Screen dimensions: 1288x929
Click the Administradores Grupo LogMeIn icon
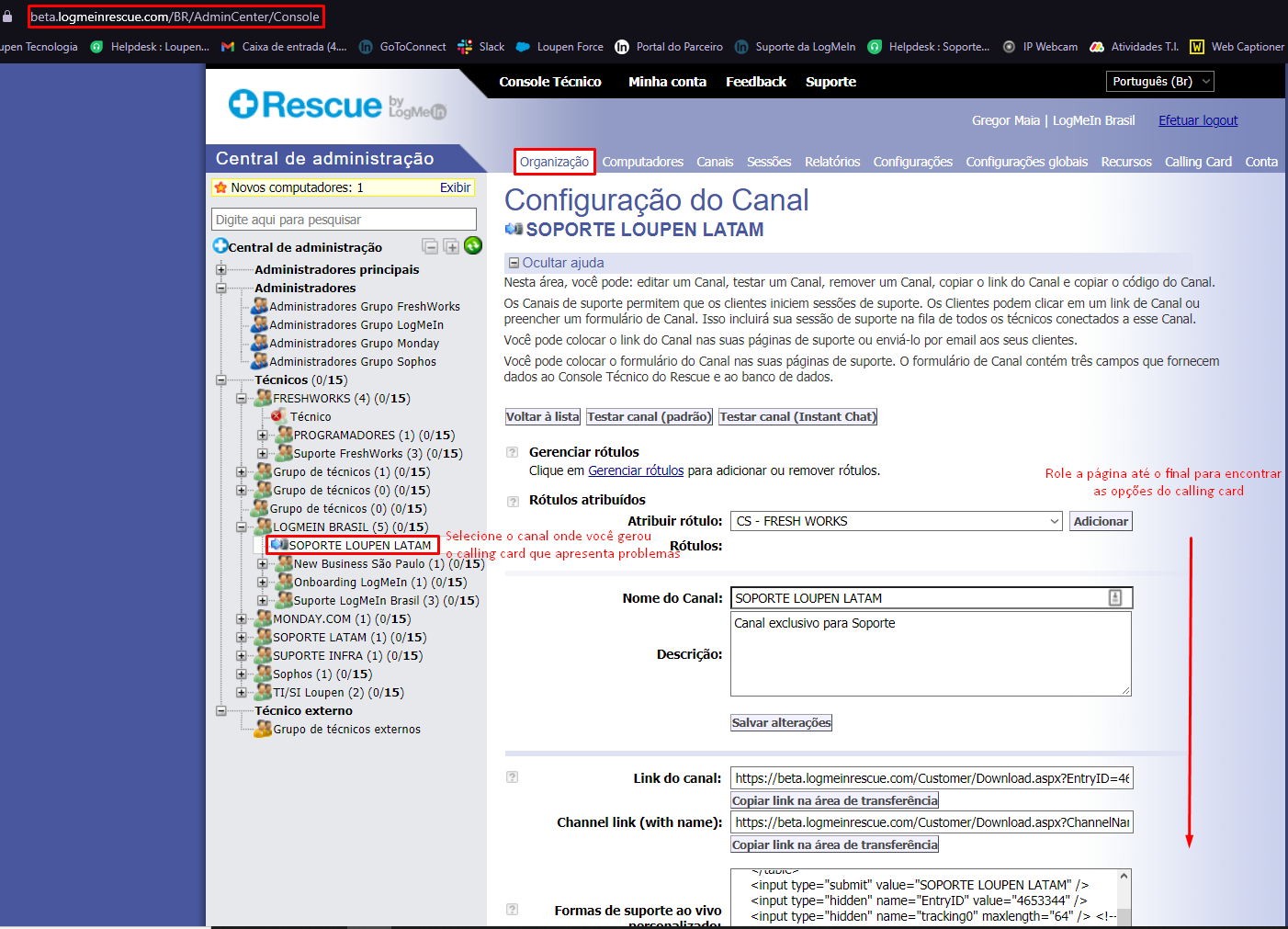(x=260, y=324)
